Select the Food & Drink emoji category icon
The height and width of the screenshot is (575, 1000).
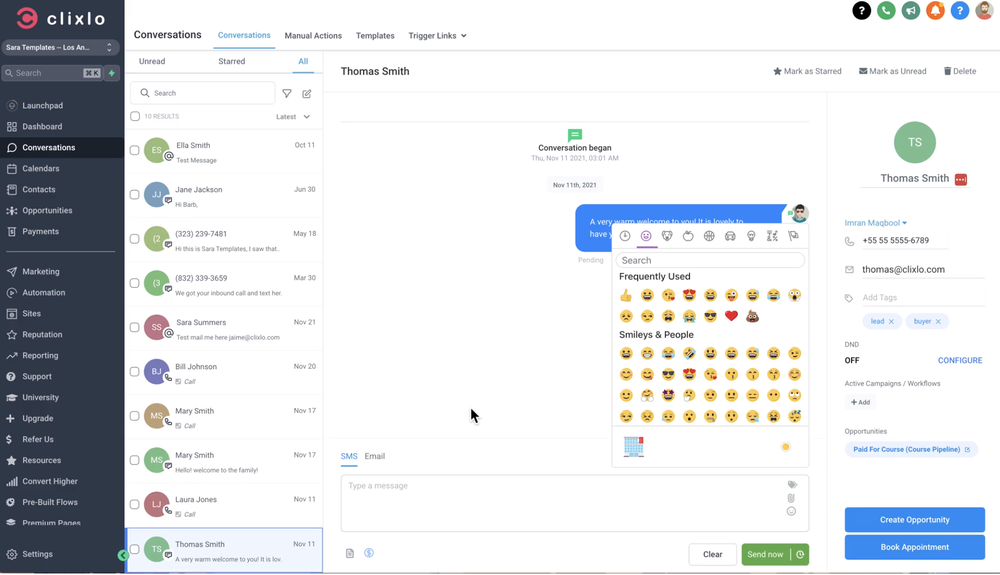[688, 236]
